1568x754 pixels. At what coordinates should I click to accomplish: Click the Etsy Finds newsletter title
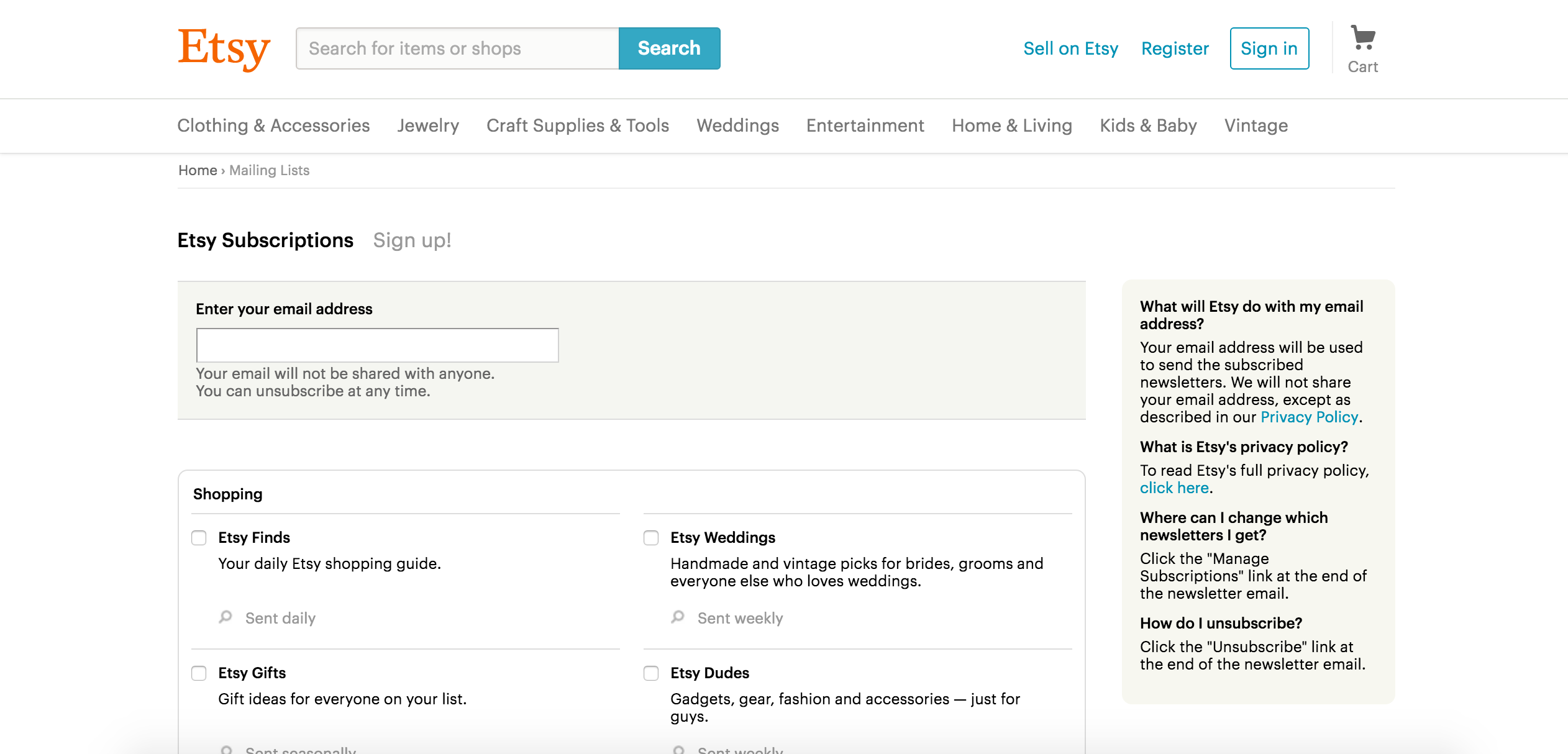(x=254, y=537)
